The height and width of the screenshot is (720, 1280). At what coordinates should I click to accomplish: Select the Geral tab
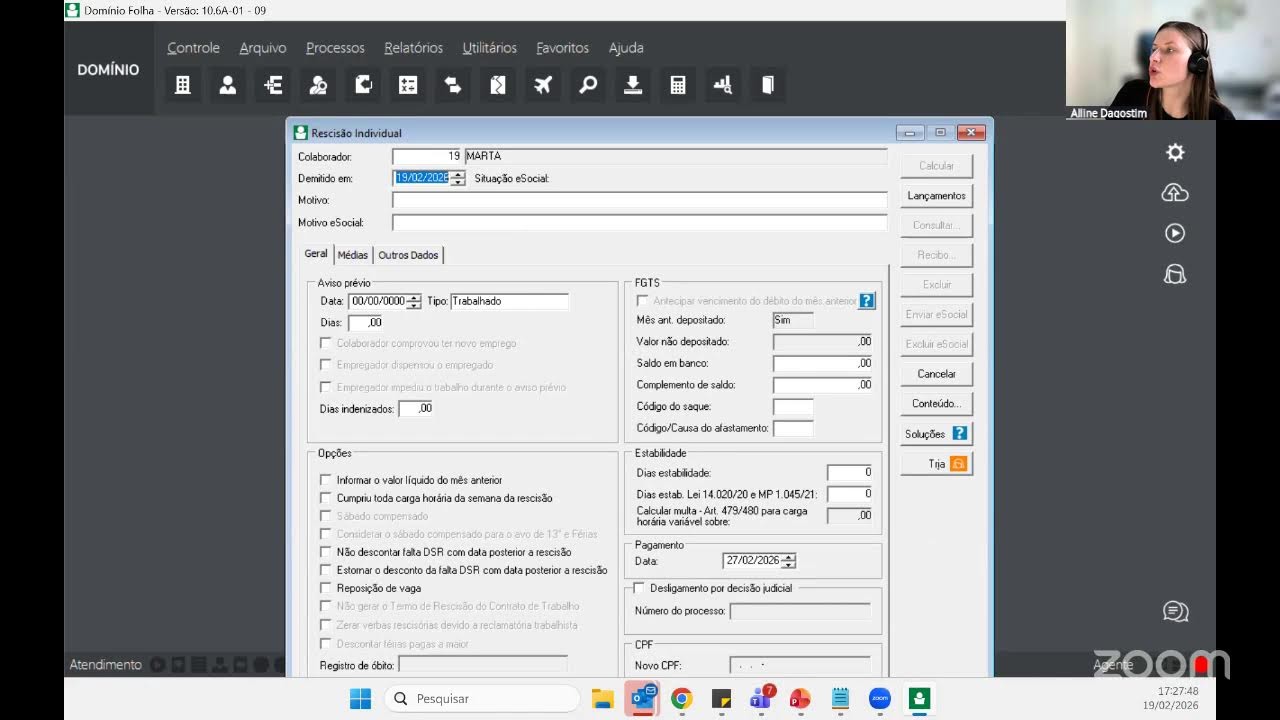[x=316, y=254]
